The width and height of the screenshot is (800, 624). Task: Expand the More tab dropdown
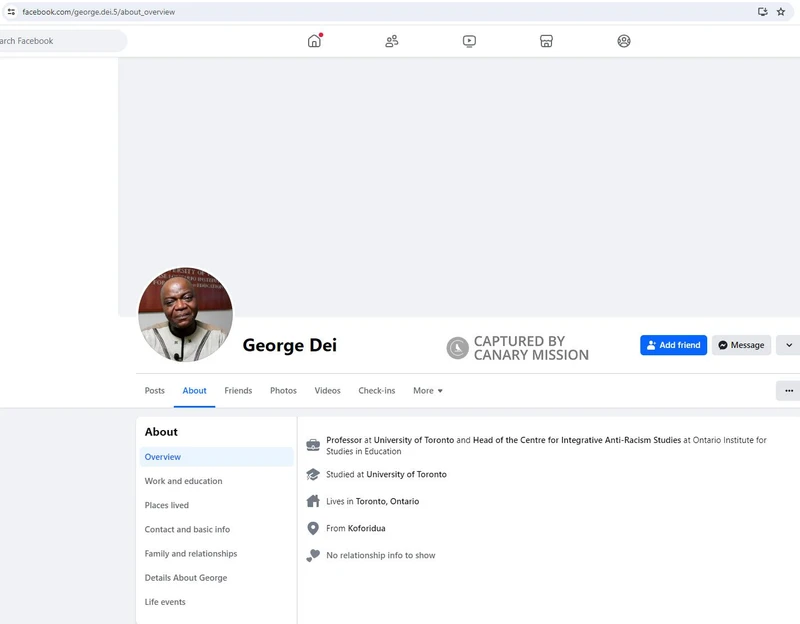click(x=428, y=390)
